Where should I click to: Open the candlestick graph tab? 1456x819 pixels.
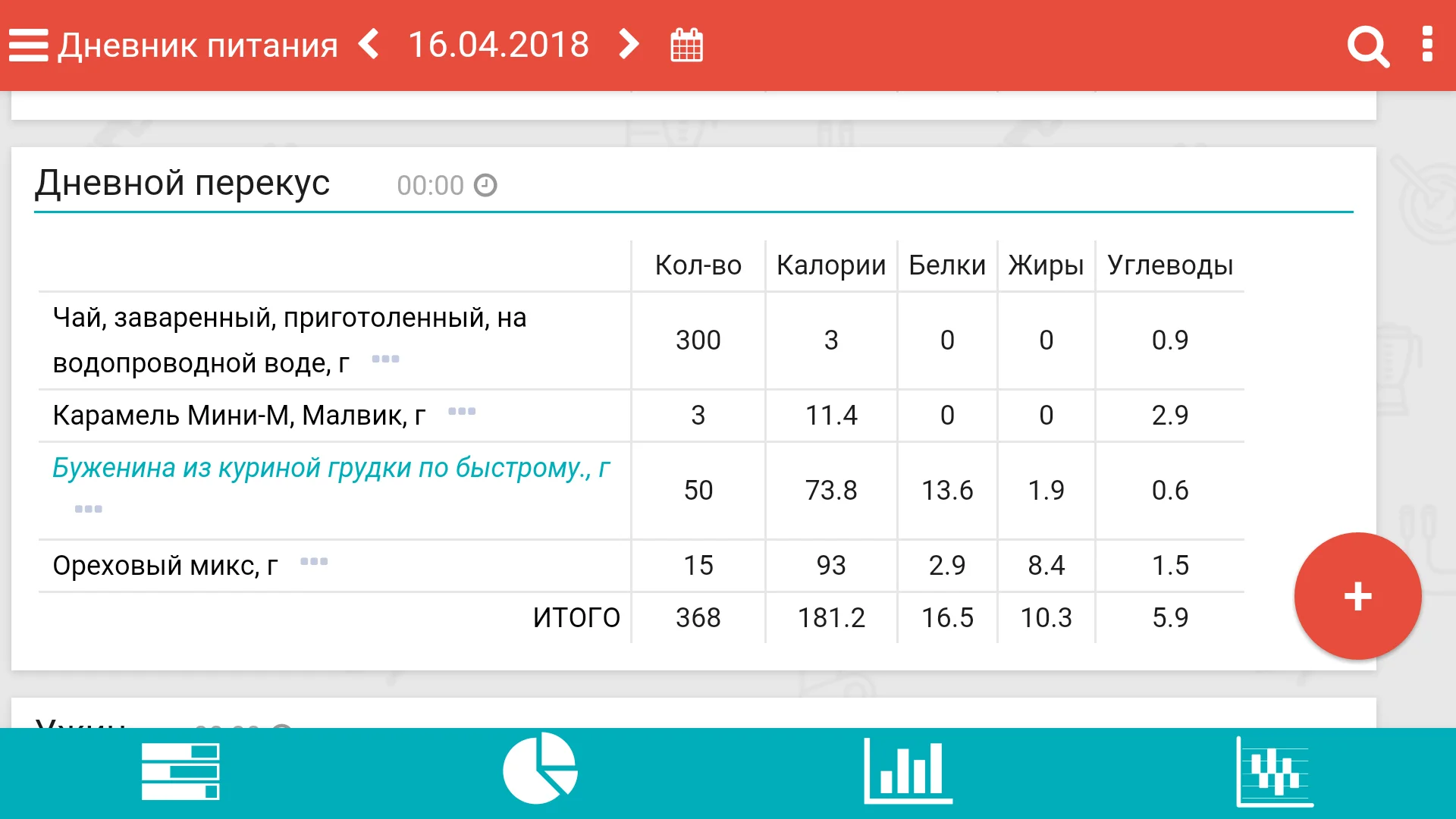point(1275,772)
